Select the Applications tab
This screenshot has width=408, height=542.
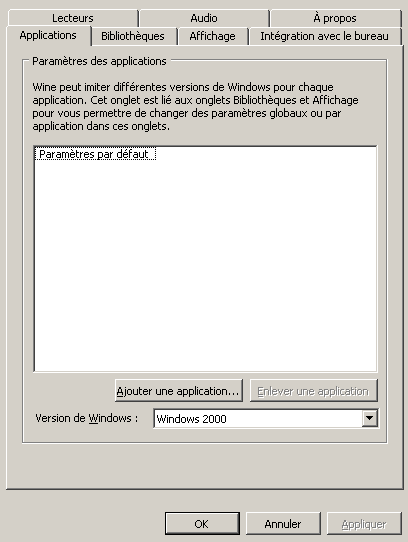48,35
